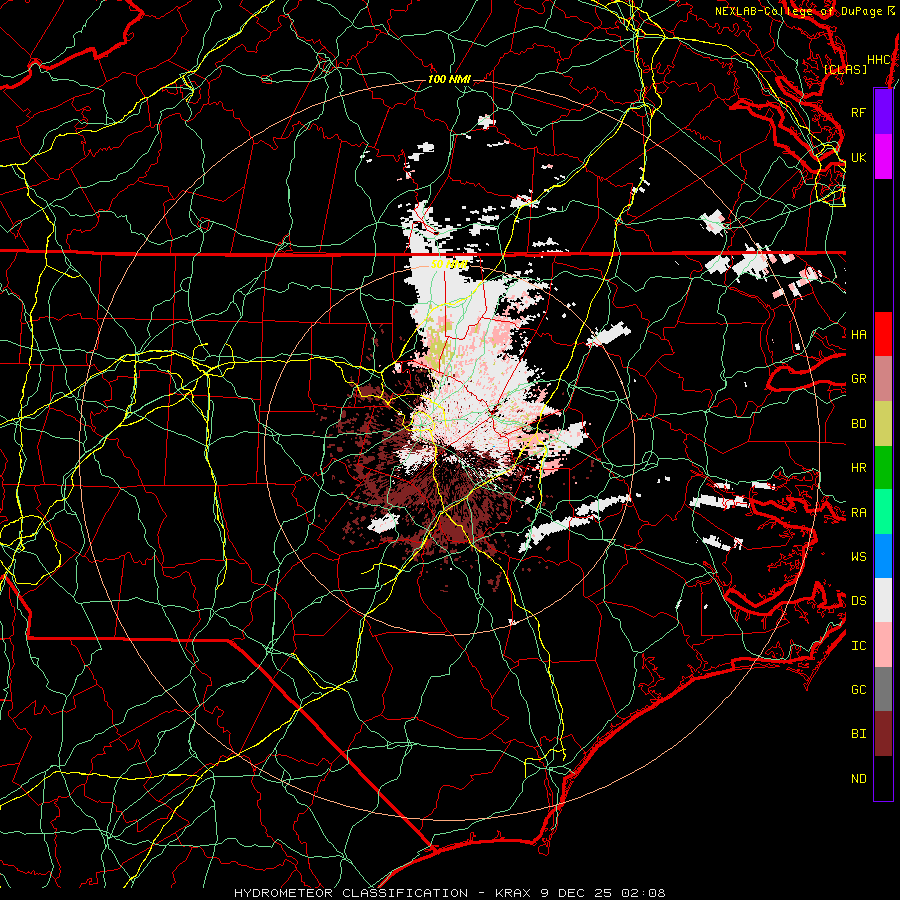Click the GC legend label
The image size is (900, 900).
859,690
